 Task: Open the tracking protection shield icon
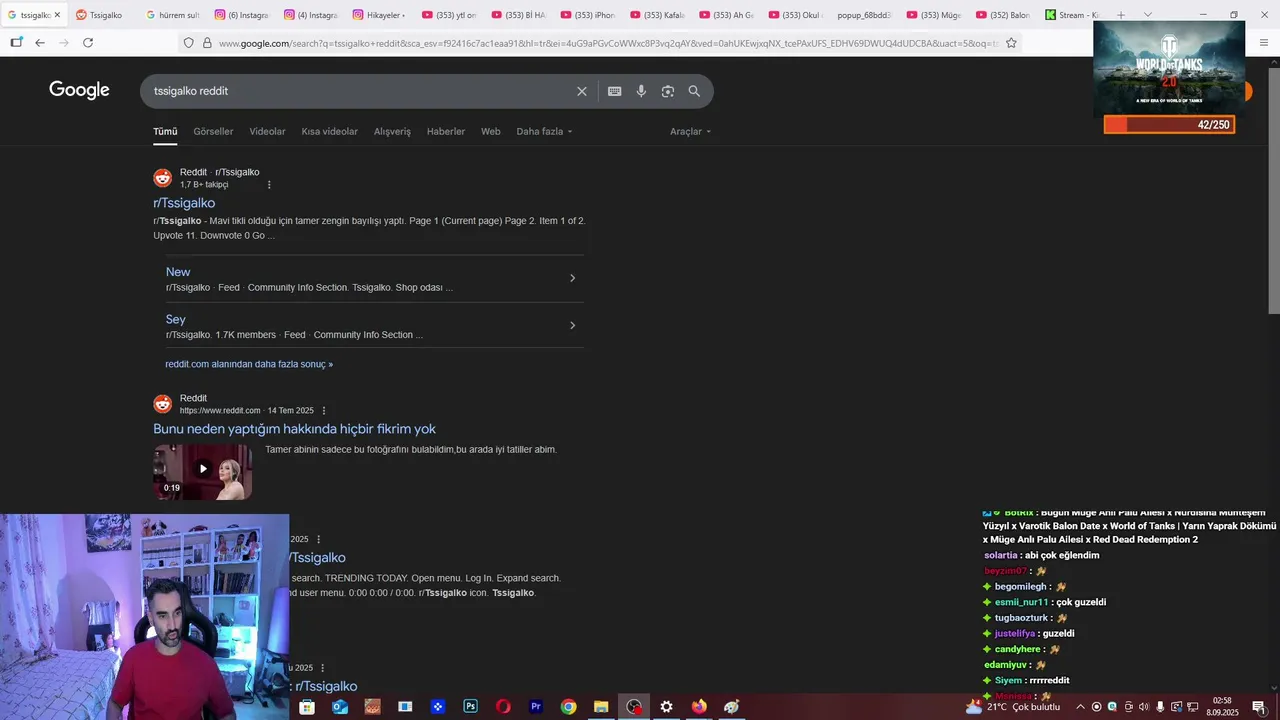188,43
